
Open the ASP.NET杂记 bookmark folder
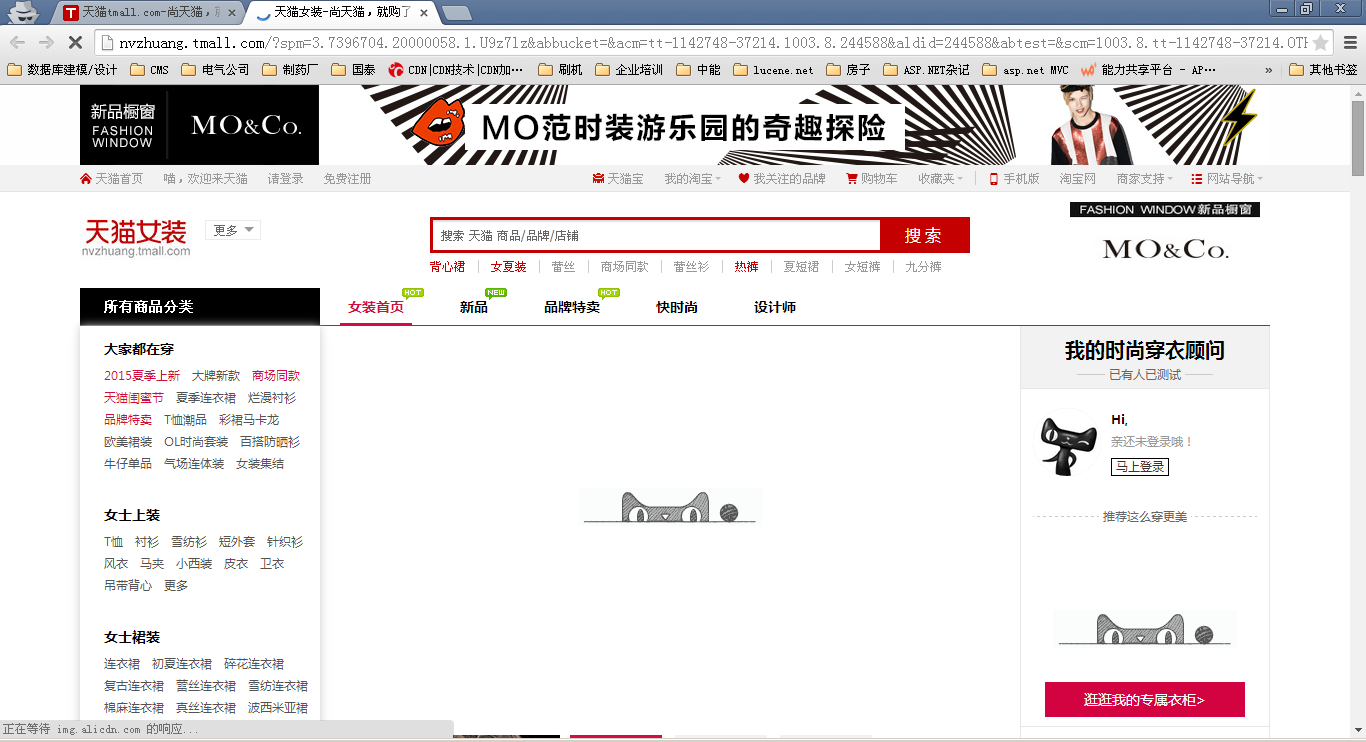(927, 70)
